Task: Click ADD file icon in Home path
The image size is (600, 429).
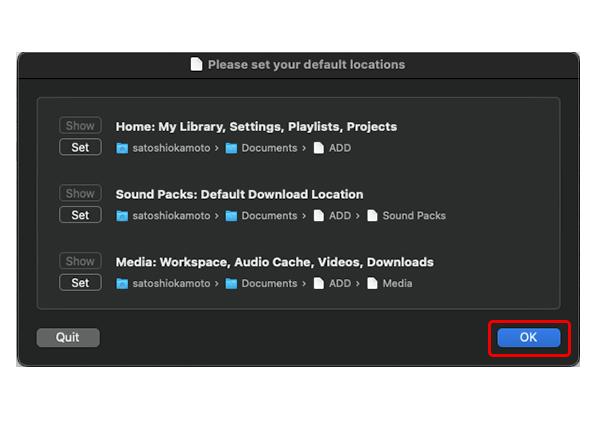Action: click(x=318, y=148)
